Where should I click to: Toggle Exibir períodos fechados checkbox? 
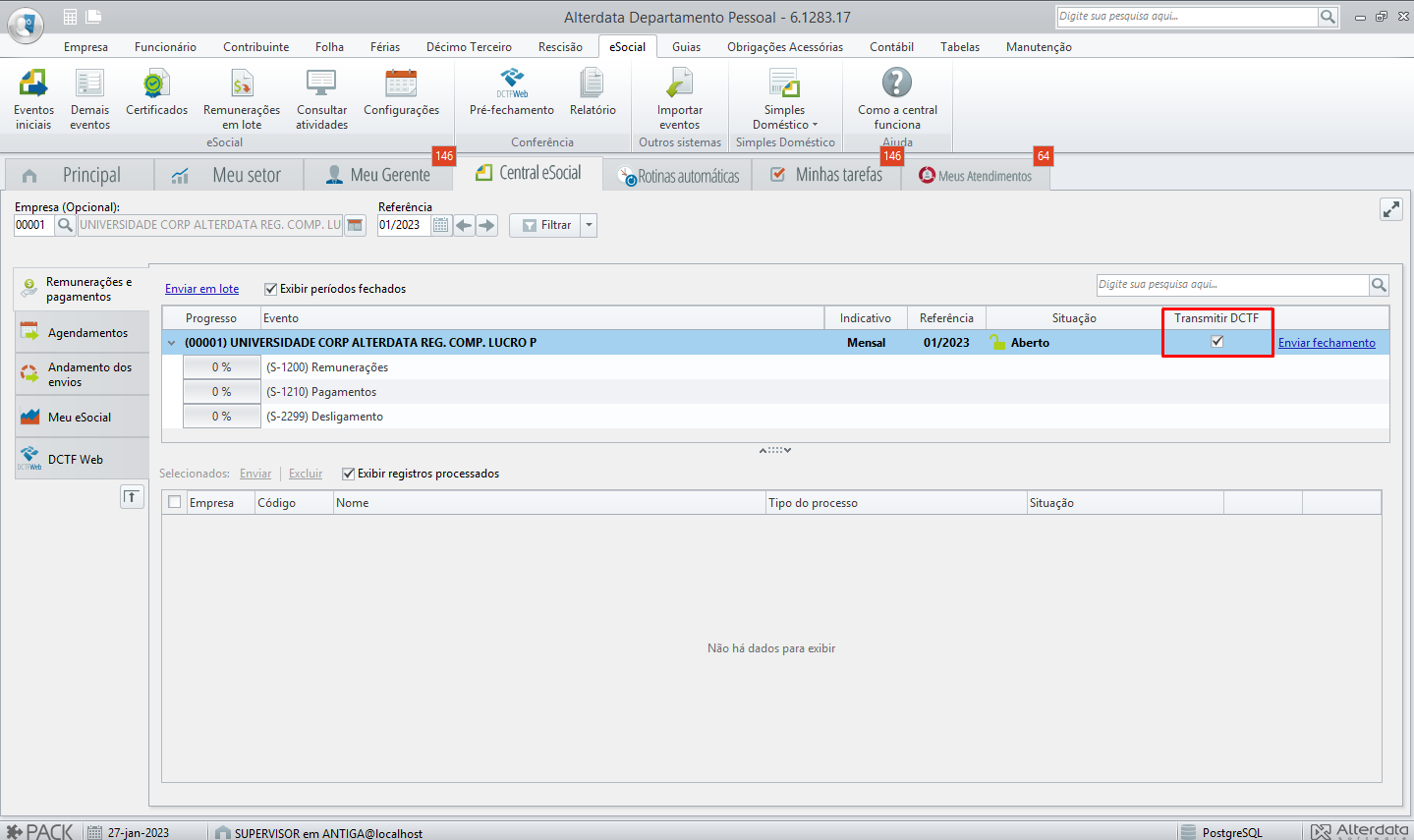(x=270, y=289)
